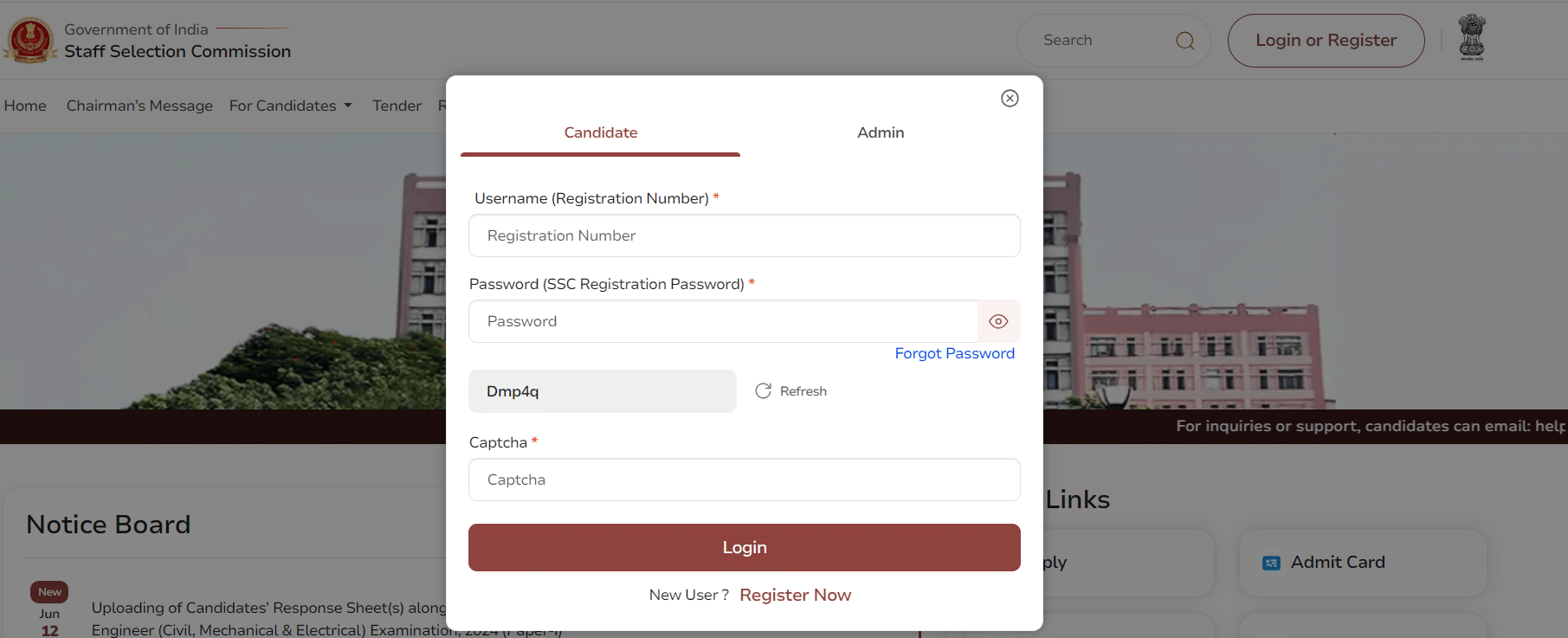Click the Forgot Password link
This screenshot has height=638, width=1568.
(x=954, y=353)
